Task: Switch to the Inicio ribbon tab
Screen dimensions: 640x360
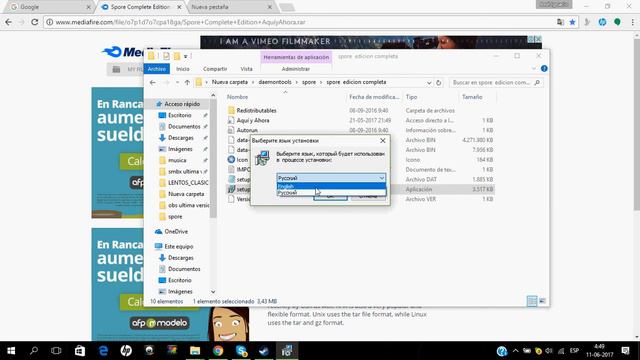Action: [182, 69]
